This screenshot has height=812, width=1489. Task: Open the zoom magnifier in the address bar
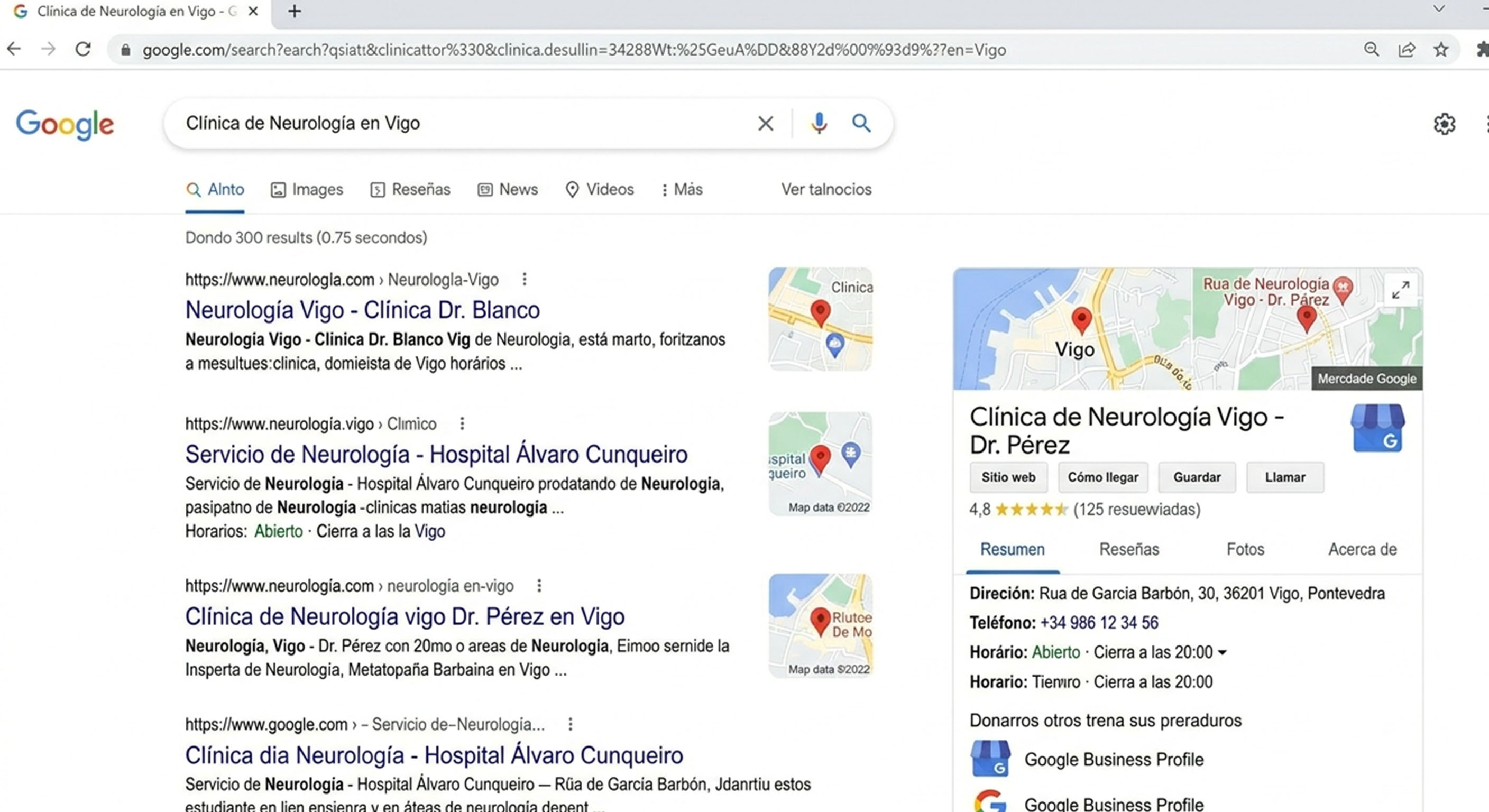coord(1371,50)
